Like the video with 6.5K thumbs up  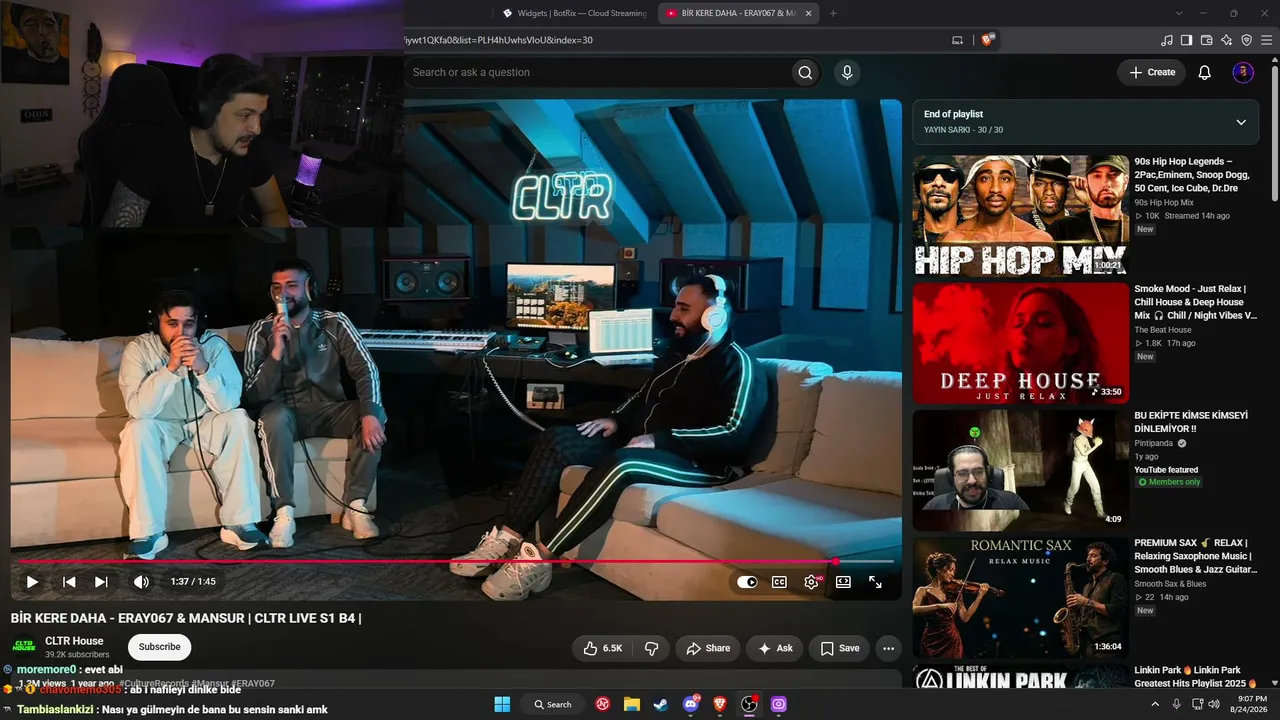pyautogui.click(x=603, y=648)
